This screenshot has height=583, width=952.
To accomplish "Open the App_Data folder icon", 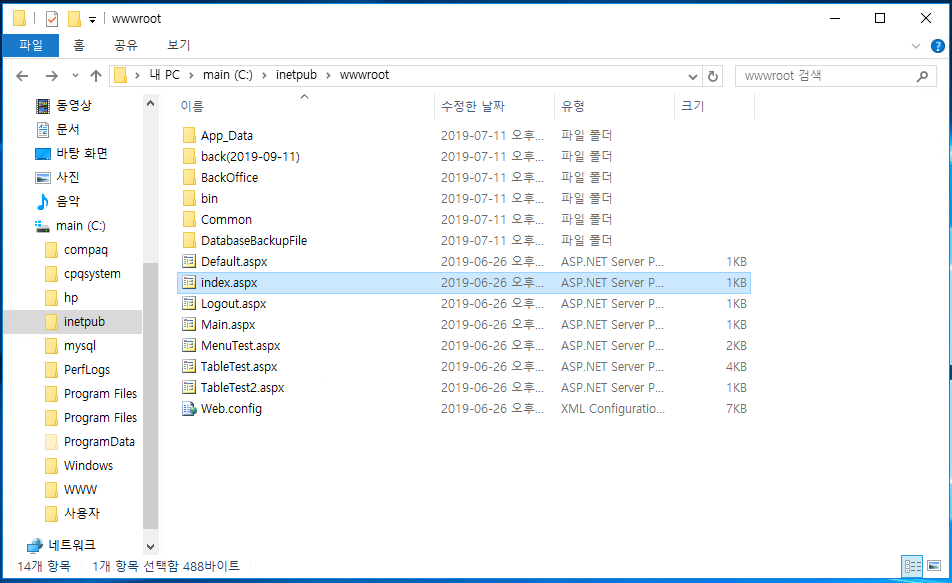I will (x=189, y=135).
